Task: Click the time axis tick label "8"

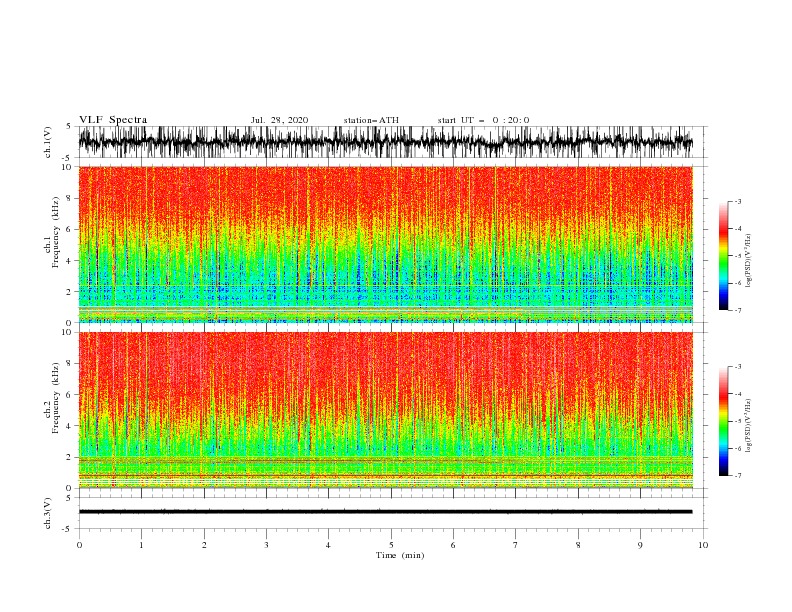Action: pos(578,545)
